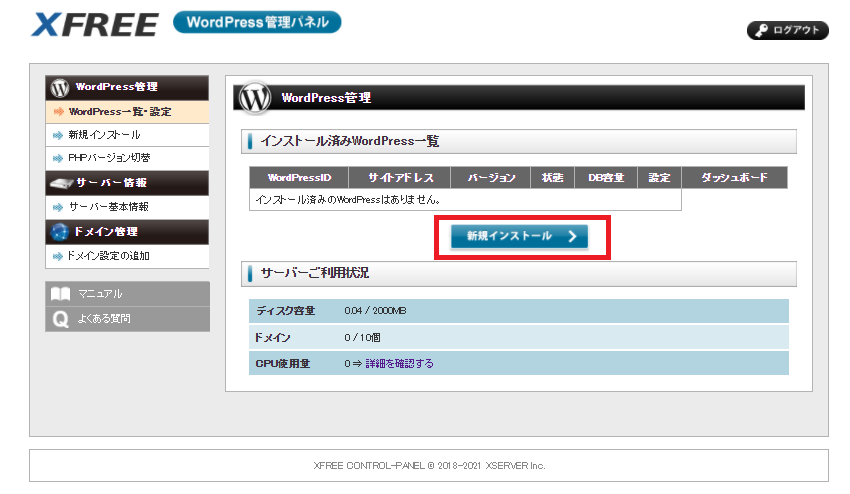This screenshot has width=850, height=494.
Task: Click the server icon in サーバー情報 header
Action: [61, 183]
